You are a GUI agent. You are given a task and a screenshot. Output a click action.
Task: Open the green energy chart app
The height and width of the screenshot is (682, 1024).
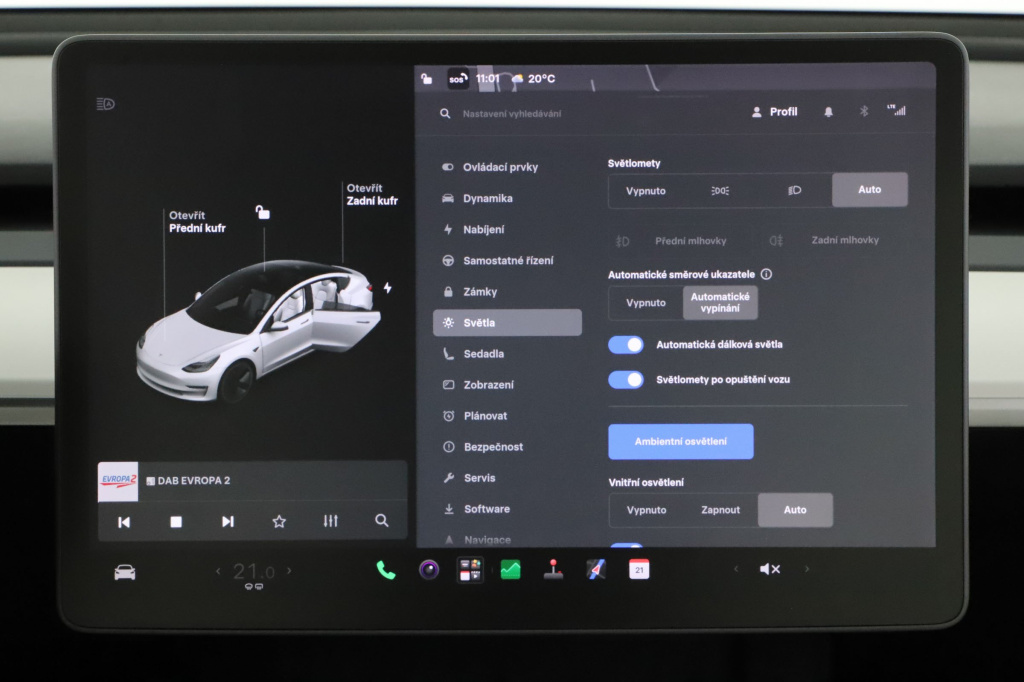511,570
